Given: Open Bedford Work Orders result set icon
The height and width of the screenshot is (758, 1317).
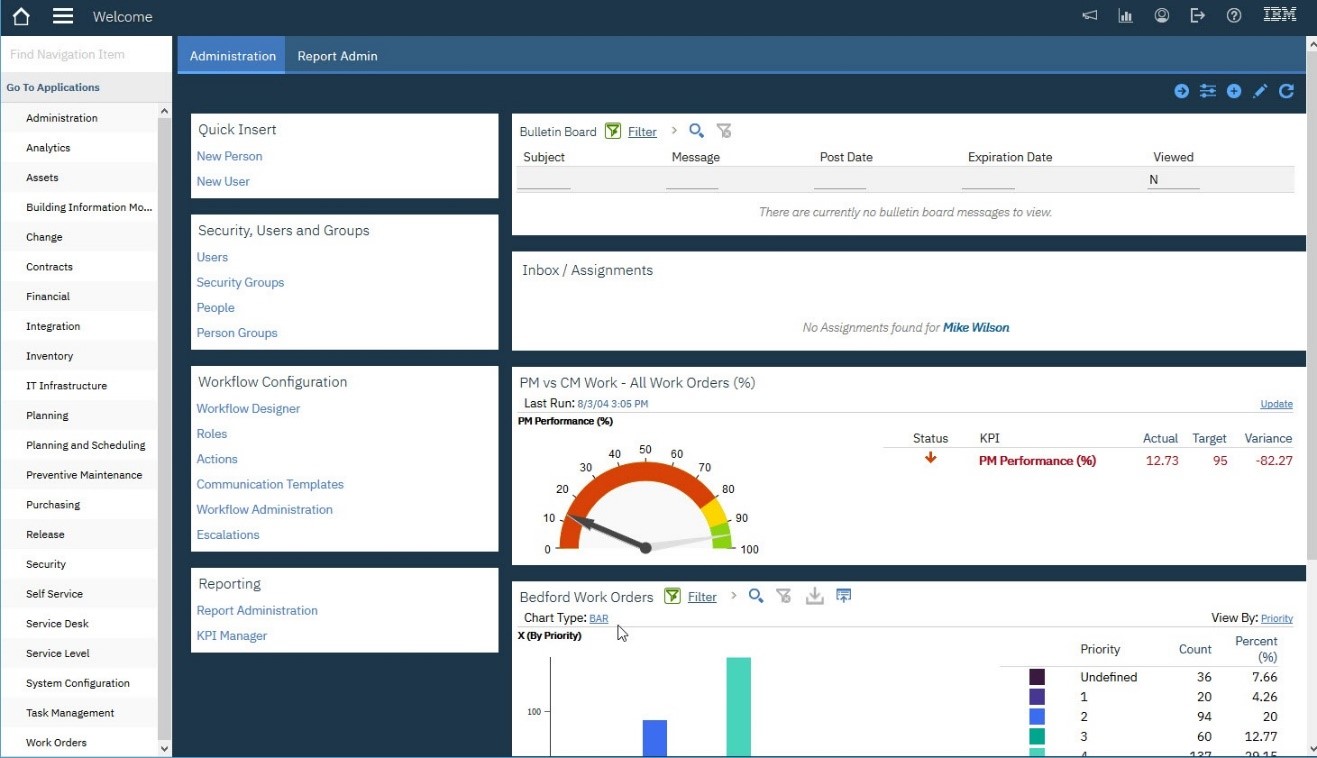Looking at the screenshot, I should pyautogui.click(x=844, y=596).
